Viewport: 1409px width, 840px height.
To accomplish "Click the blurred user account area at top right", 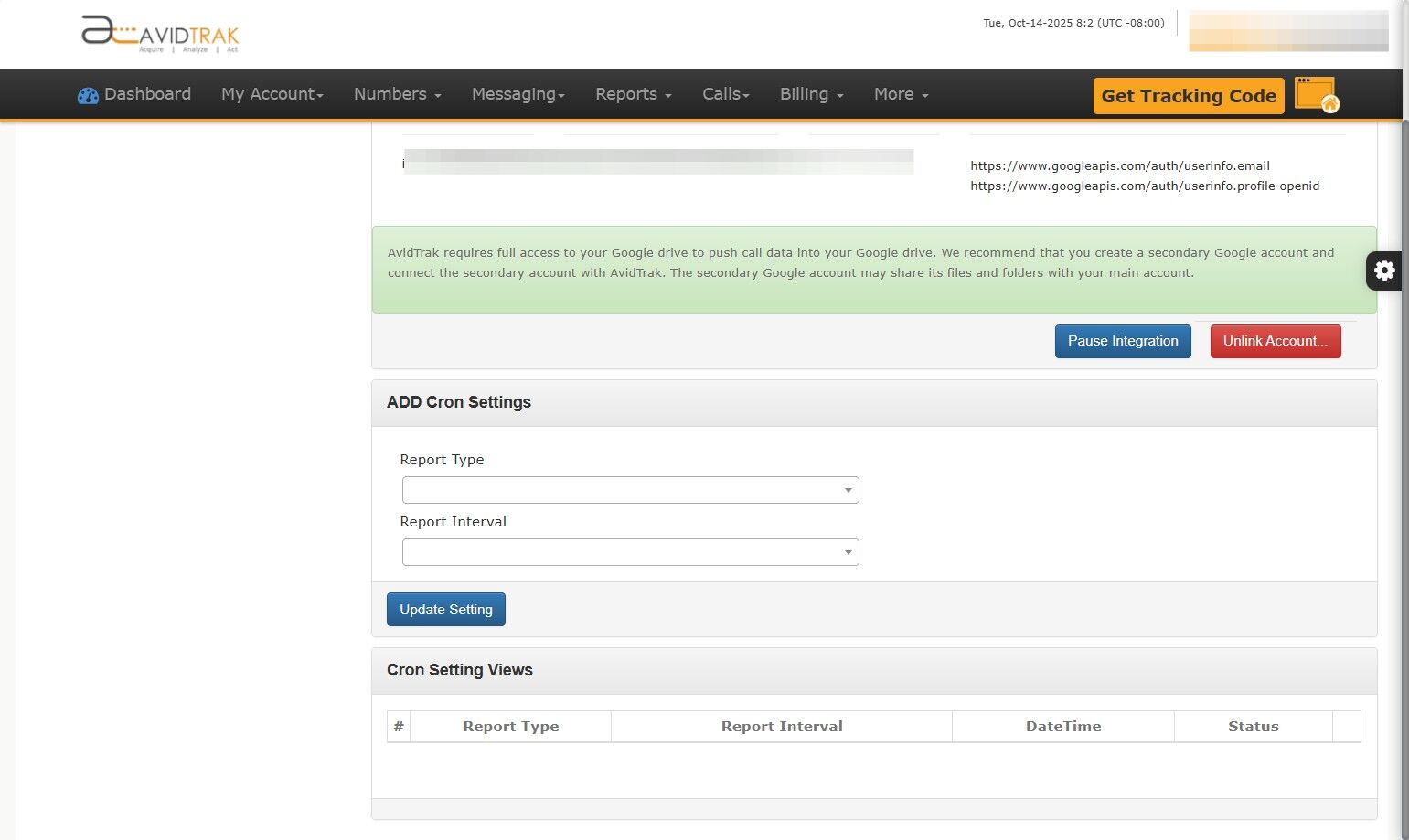I will coord(1288,31).
